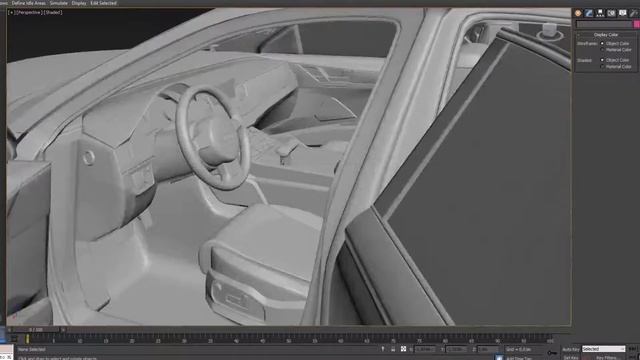
Task: Collapse the Display Color rollout
Action: coord(606,35)
